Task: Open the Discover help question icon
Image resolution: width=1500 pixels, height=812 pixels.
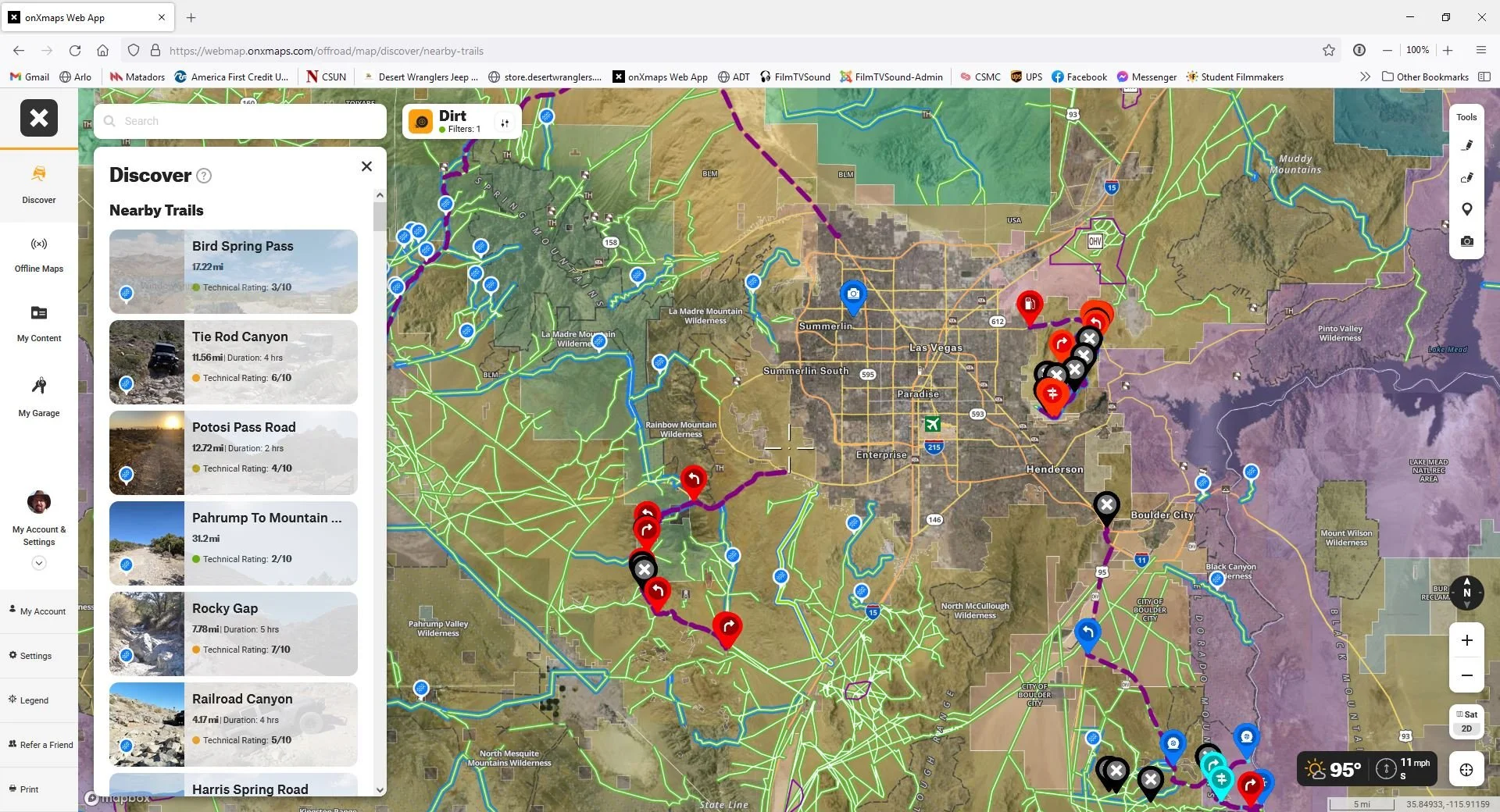Action: (204, 176)
